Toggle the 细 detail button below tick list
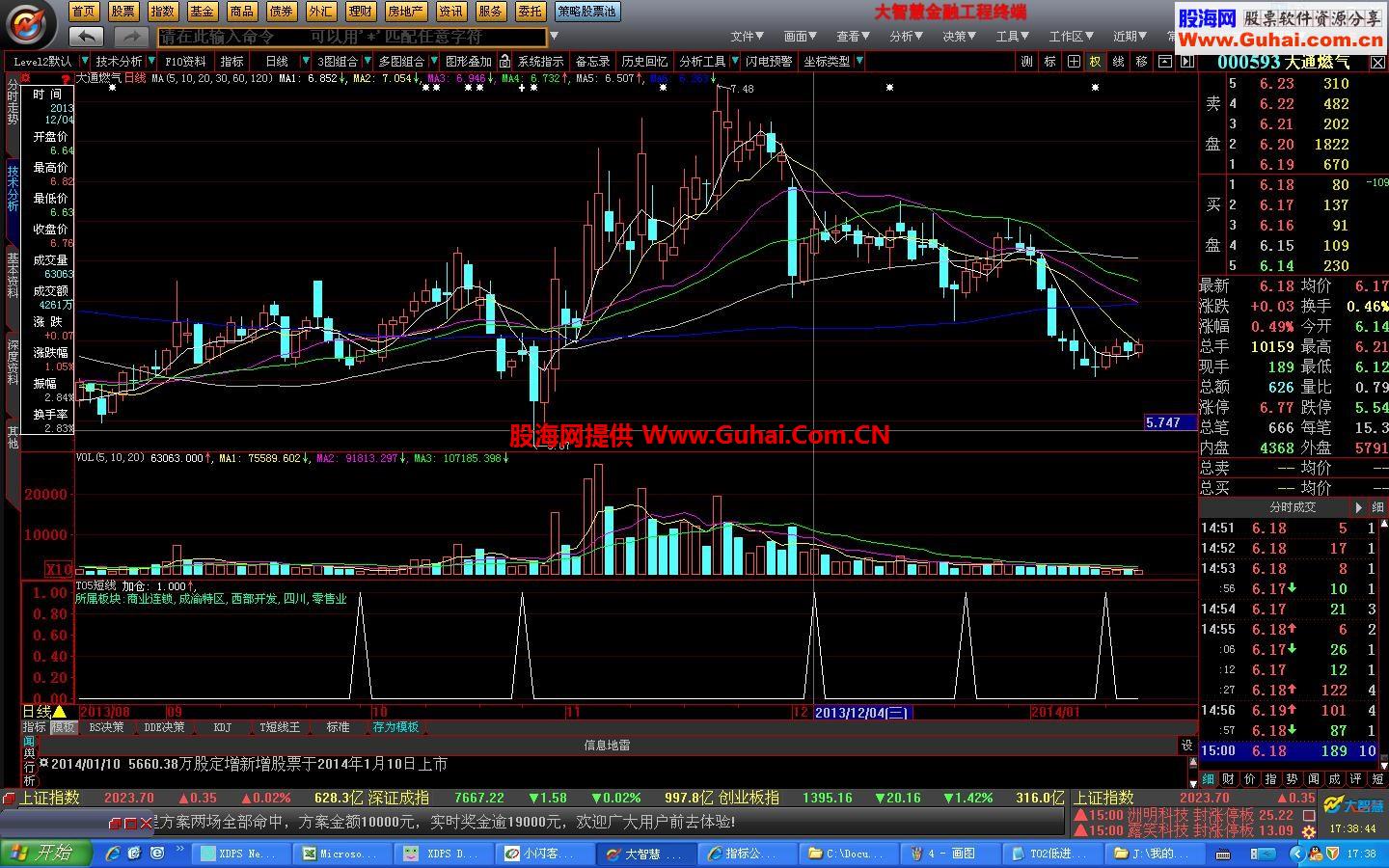Screen dimensions: 1389x868 coord(1208,778)
